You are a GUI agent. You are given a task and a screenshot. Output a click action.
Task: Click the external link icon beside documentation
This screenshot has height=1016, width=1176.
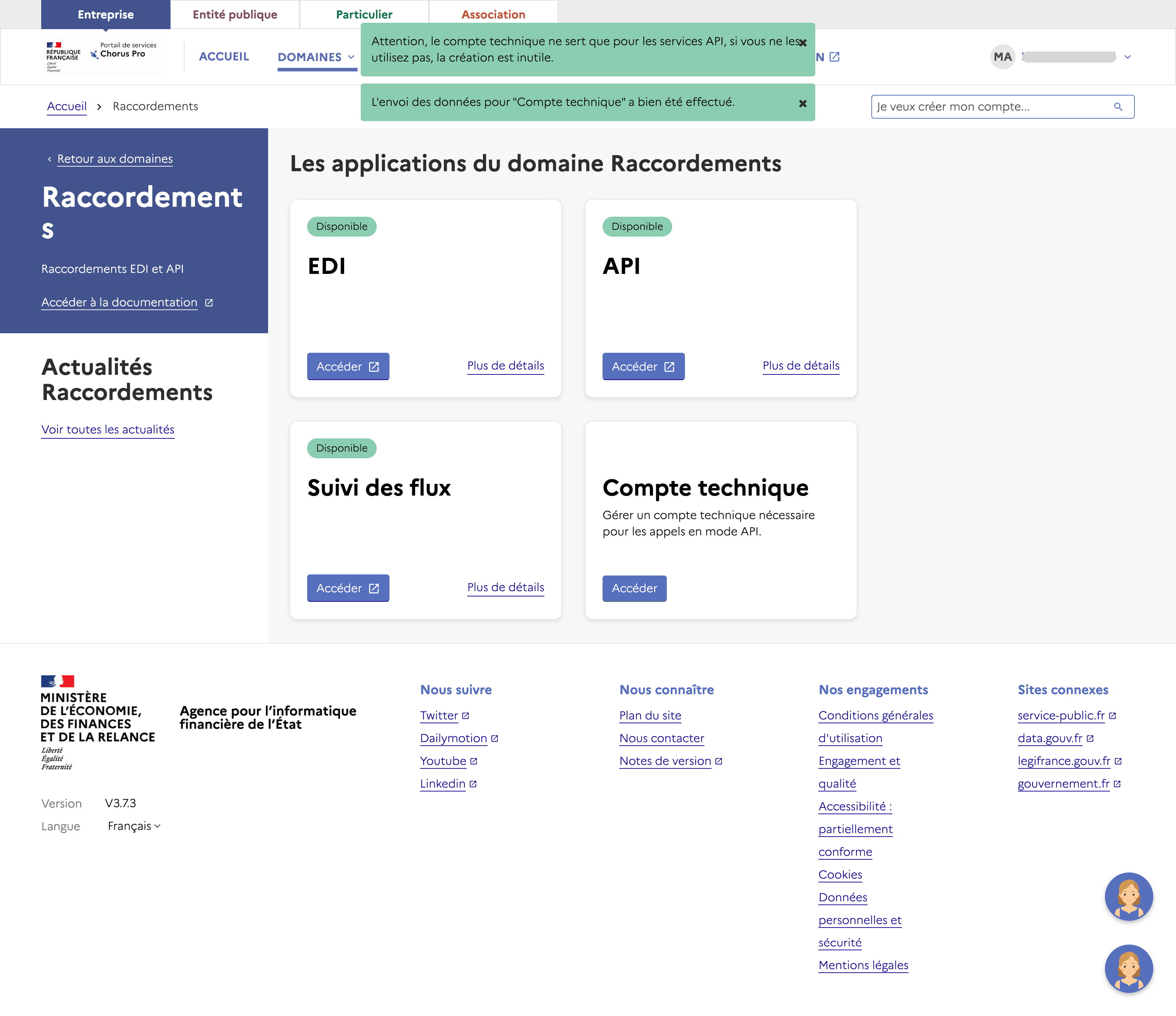(x=209, y=303)
